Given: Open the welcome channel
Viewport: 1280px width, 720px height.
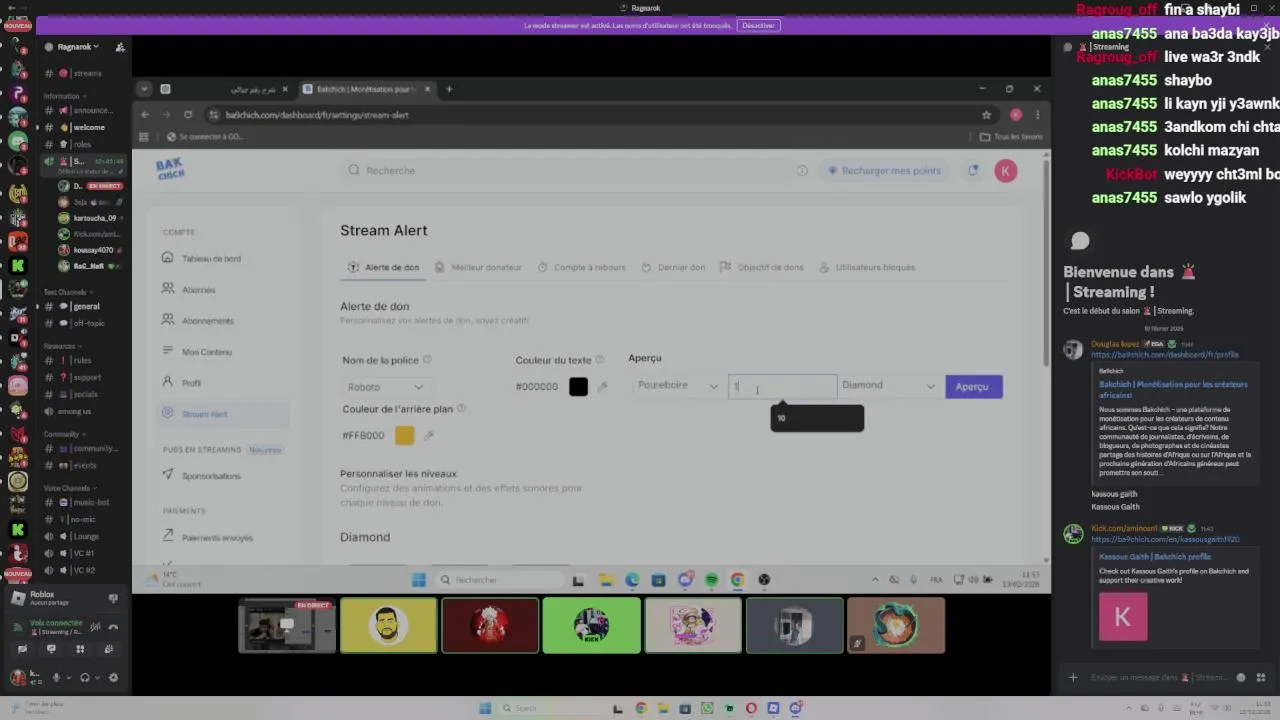Looking at the screenshot, I should 84,127.
